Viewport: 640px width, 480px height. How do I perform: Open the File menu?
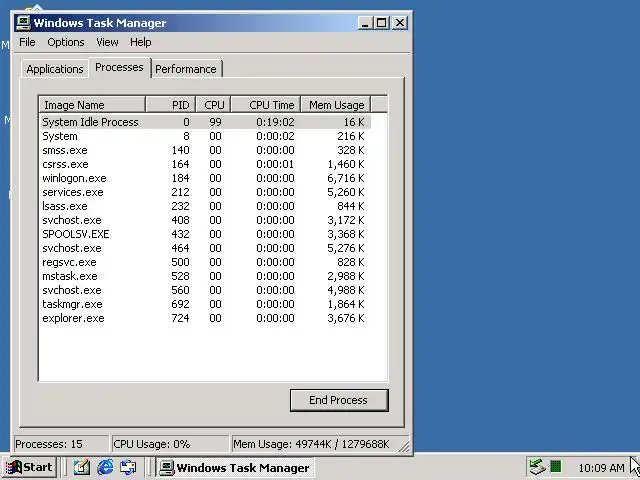[x=27, y=42]
